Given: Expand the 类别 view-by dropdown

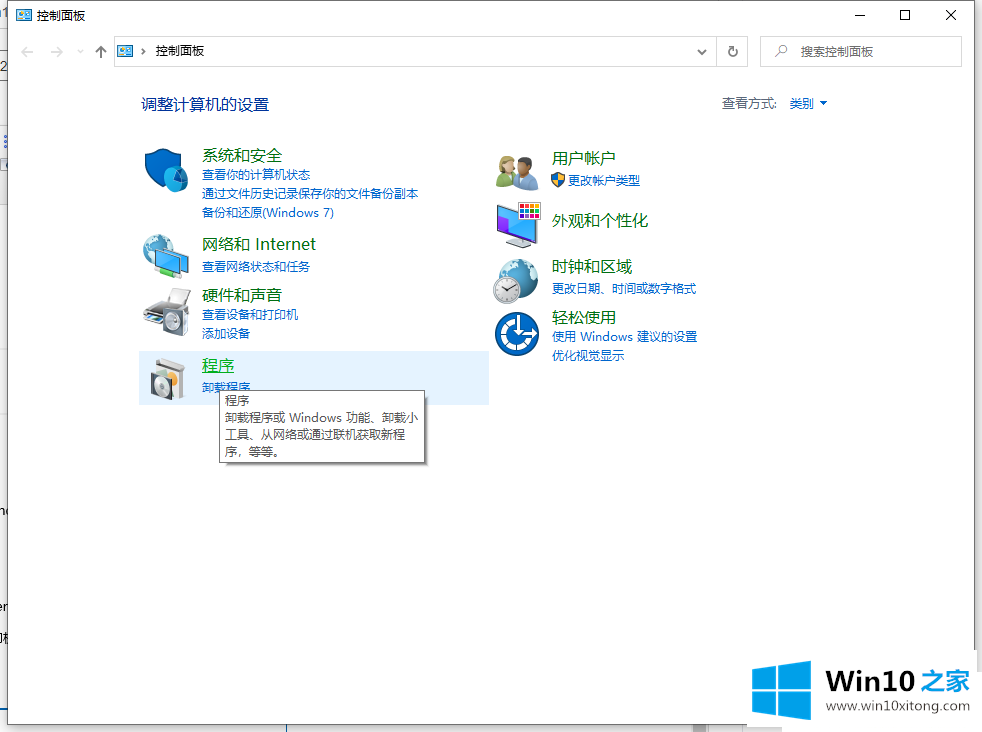Looking at the screenshot, I should pyautogui.click(x=808, y=104).
